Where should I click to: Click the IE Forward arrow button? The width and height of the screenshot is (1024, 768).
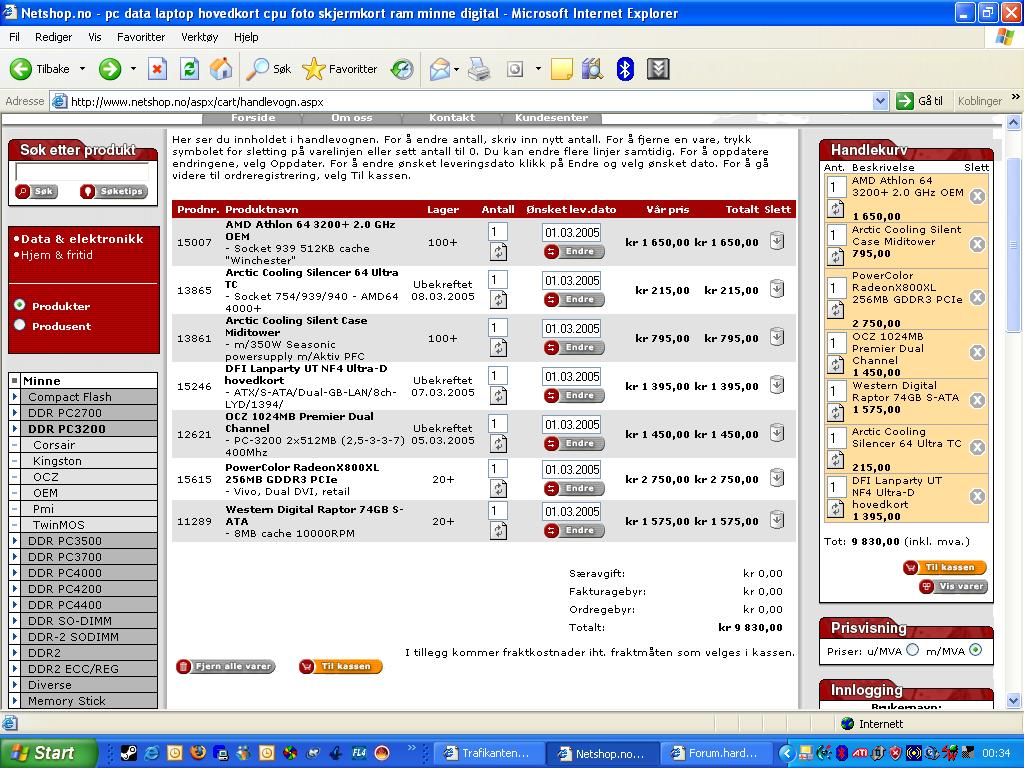110,69
